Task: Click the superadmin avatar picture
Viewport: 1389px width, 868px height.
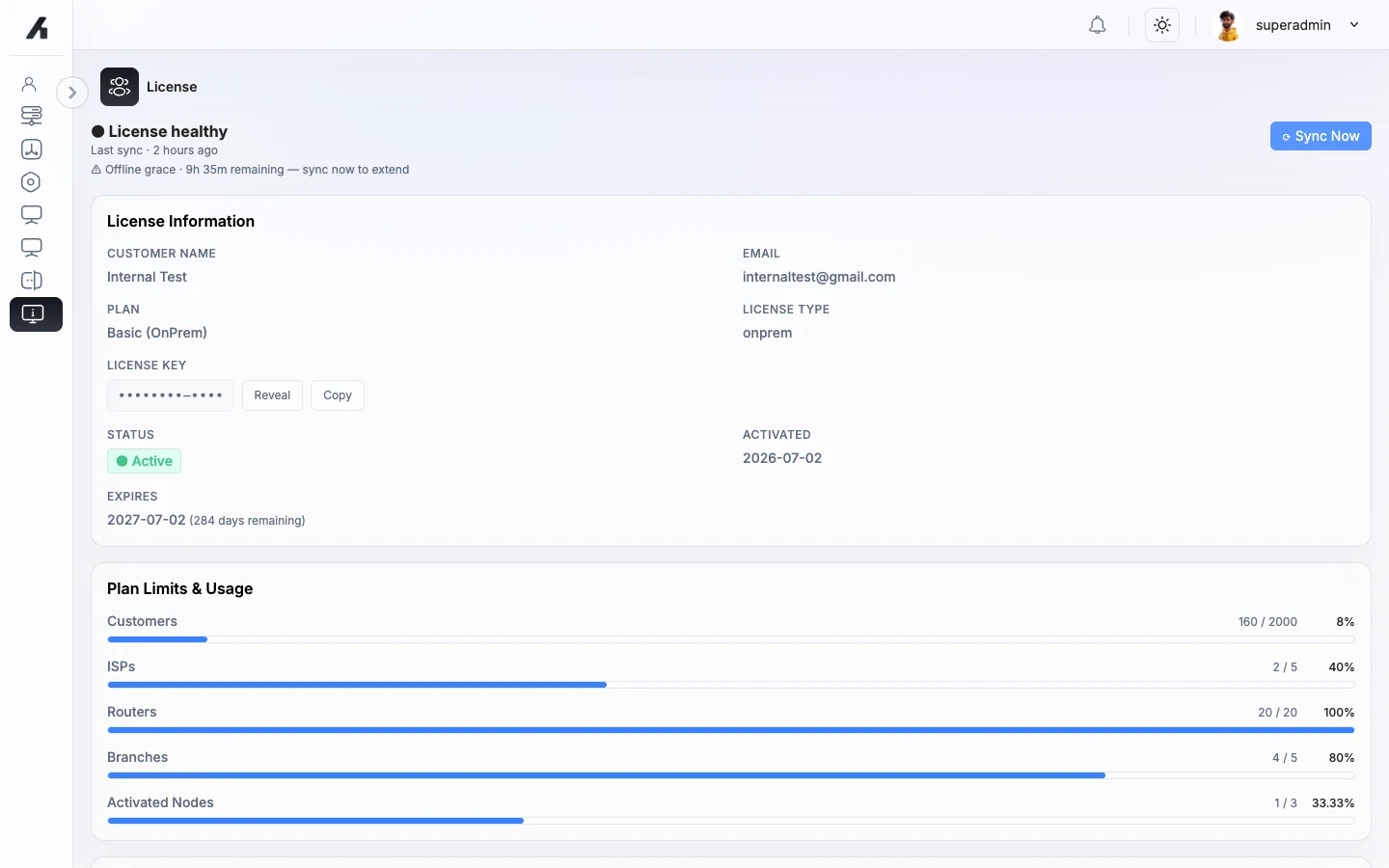Action: (1228, 25)
